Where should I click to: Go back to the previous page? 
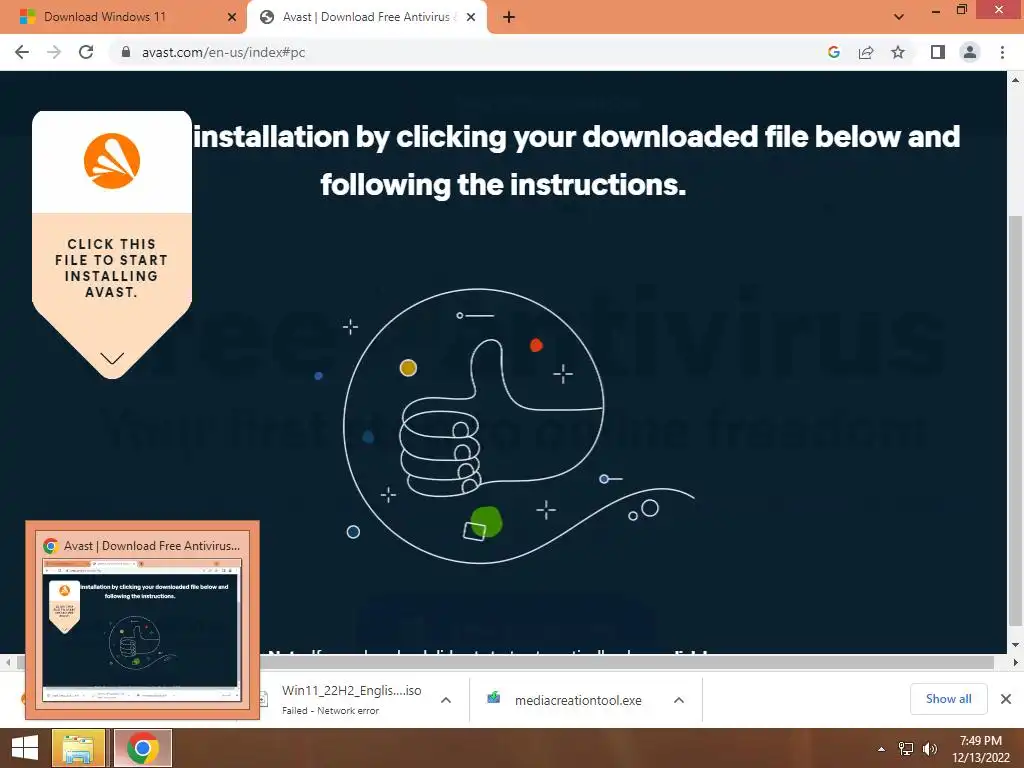click(x=22, y=52)
